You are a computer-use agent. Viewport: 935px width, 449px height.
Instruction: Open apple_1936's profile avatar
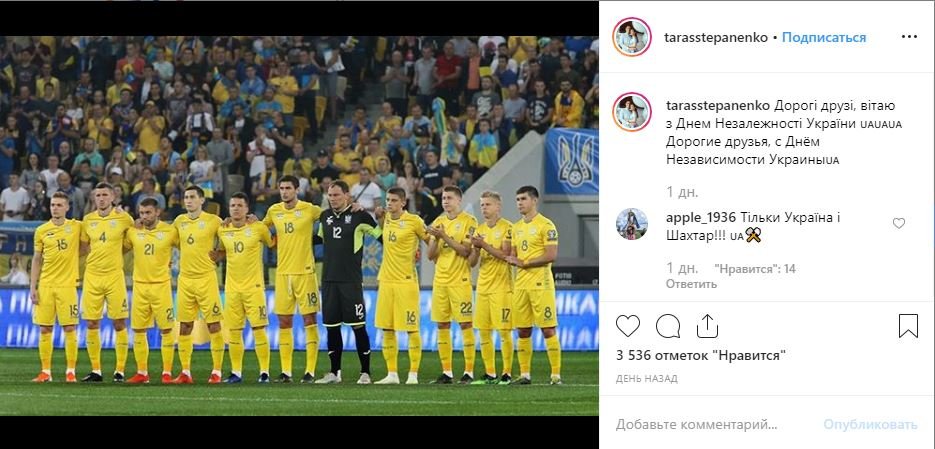click(631, 224)
